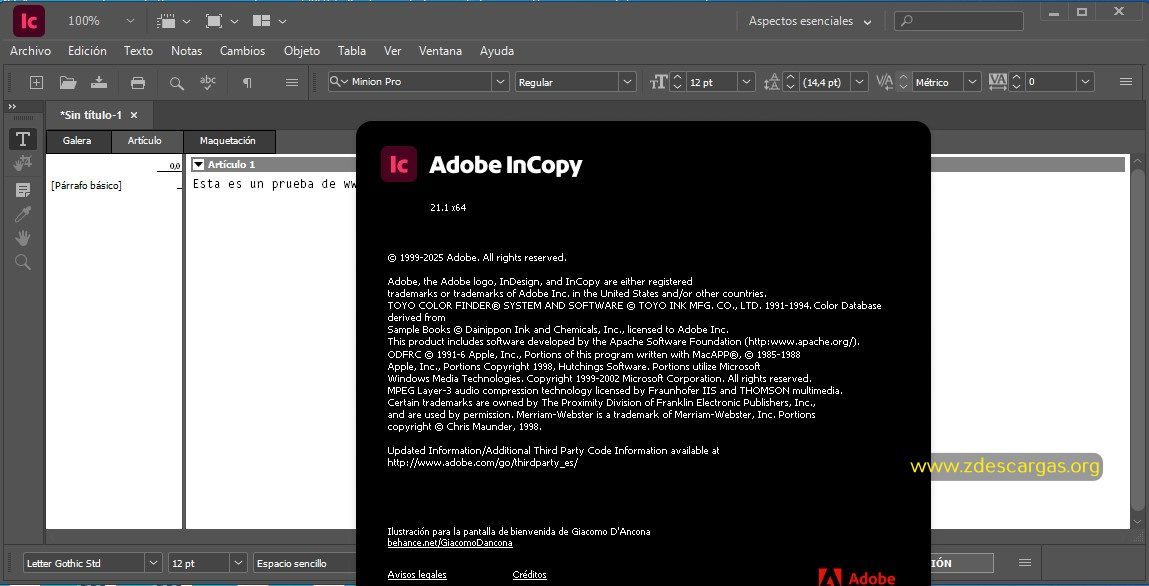The height and width of the screenshot is (586, 1149).
Task: Select the Note tool in the tools panel
Action: 23,190
